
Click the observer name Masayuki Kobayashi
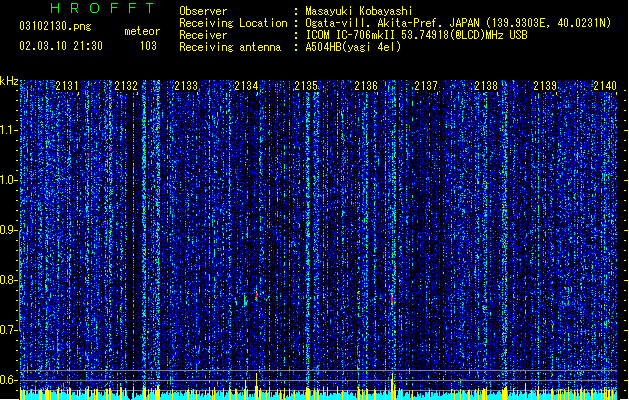coord(359,11)
